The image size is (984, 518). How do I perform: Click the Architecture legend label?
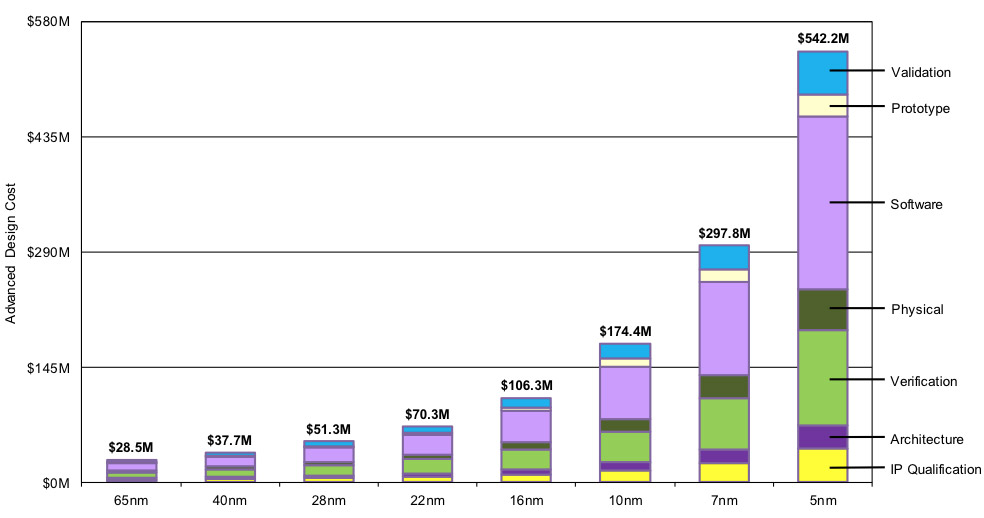(926, 439)
